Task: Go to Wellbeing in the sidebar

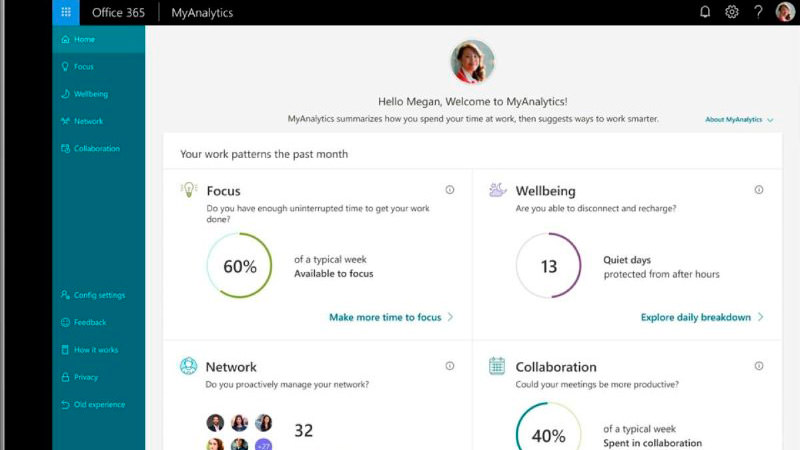Action: 90,94
